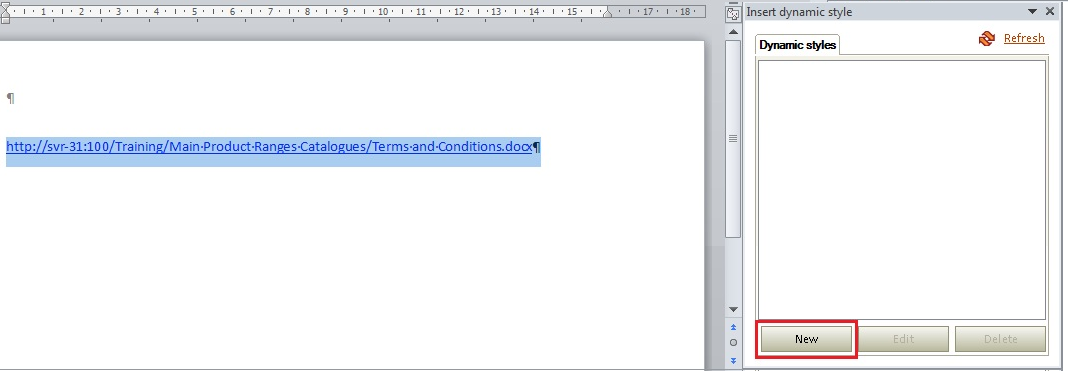Click the Delete button
This screenshot has width=1068, height=371.
1001,339
